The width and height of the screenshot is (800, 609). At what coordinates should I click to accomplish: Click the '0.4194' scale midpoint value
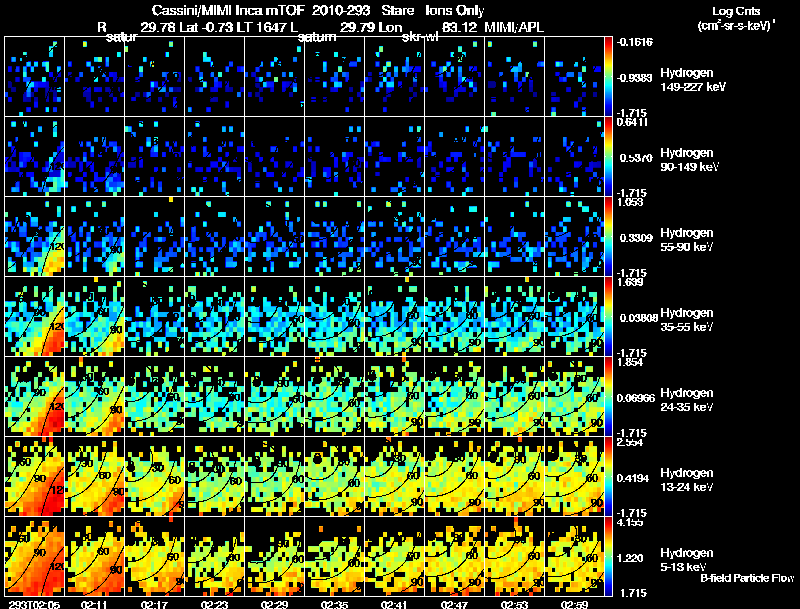pos(633,478)
